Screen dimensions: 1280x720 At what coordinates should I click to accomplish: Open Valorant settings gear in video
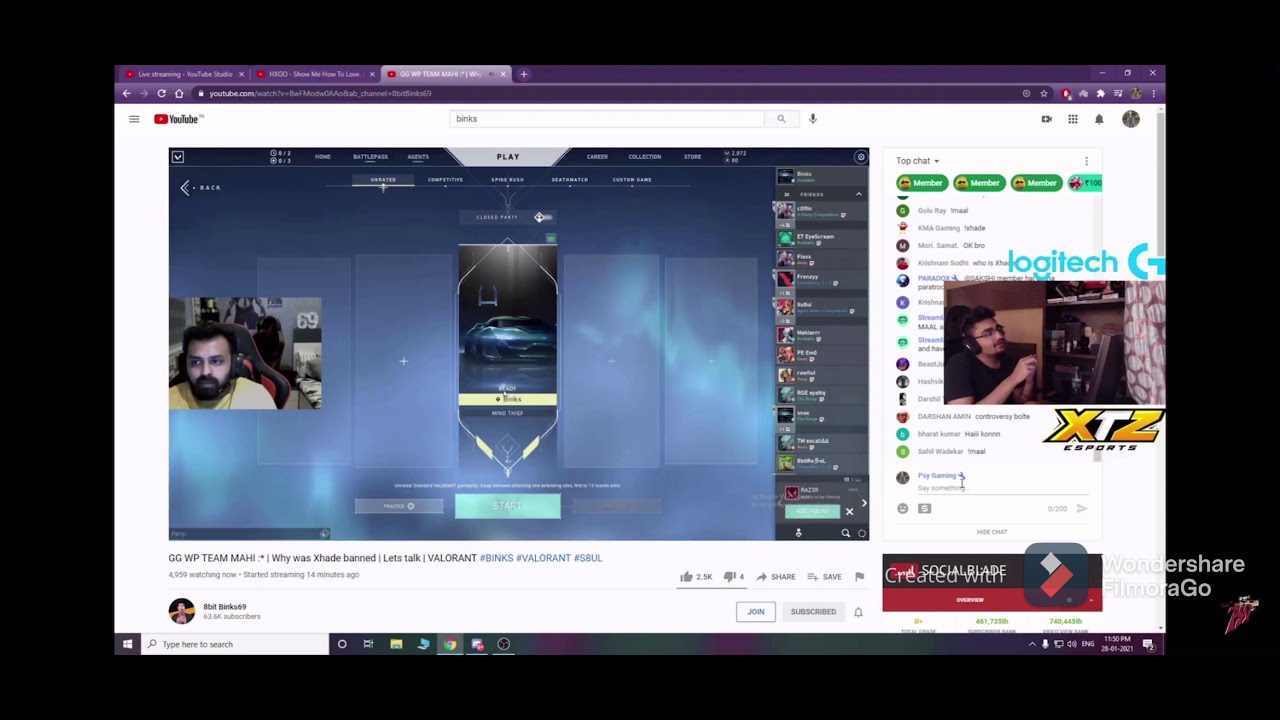click(x=860, y=157)
